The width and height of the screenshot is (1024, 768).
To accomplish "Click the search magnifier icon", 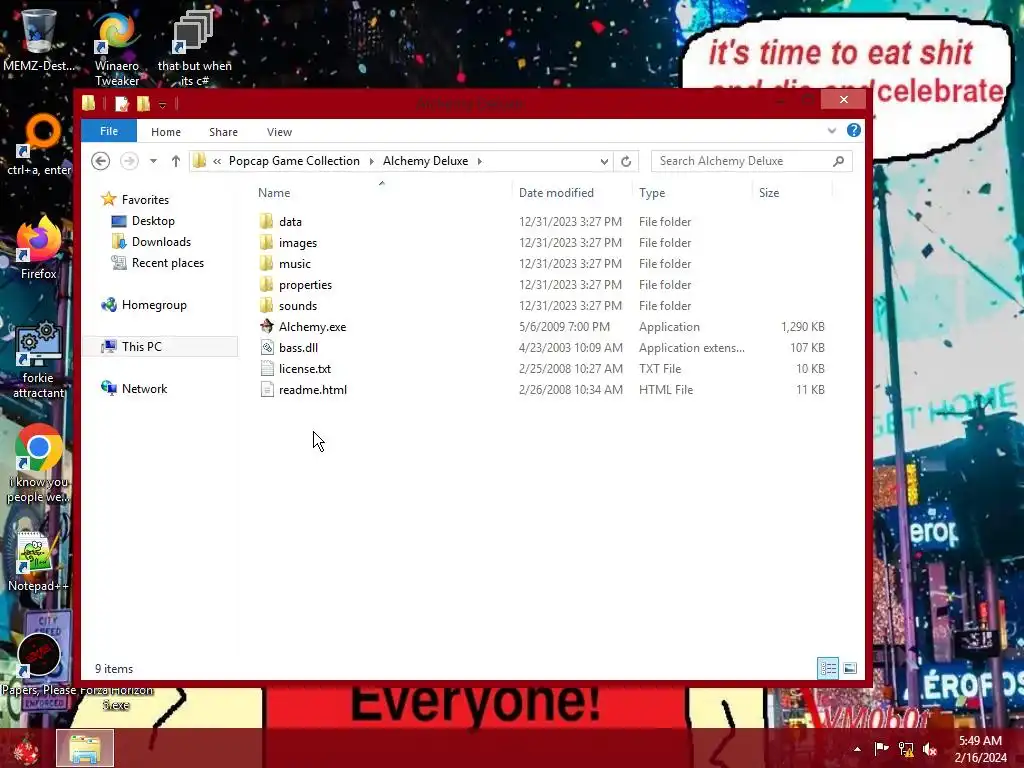I will (x=839, y=161).
